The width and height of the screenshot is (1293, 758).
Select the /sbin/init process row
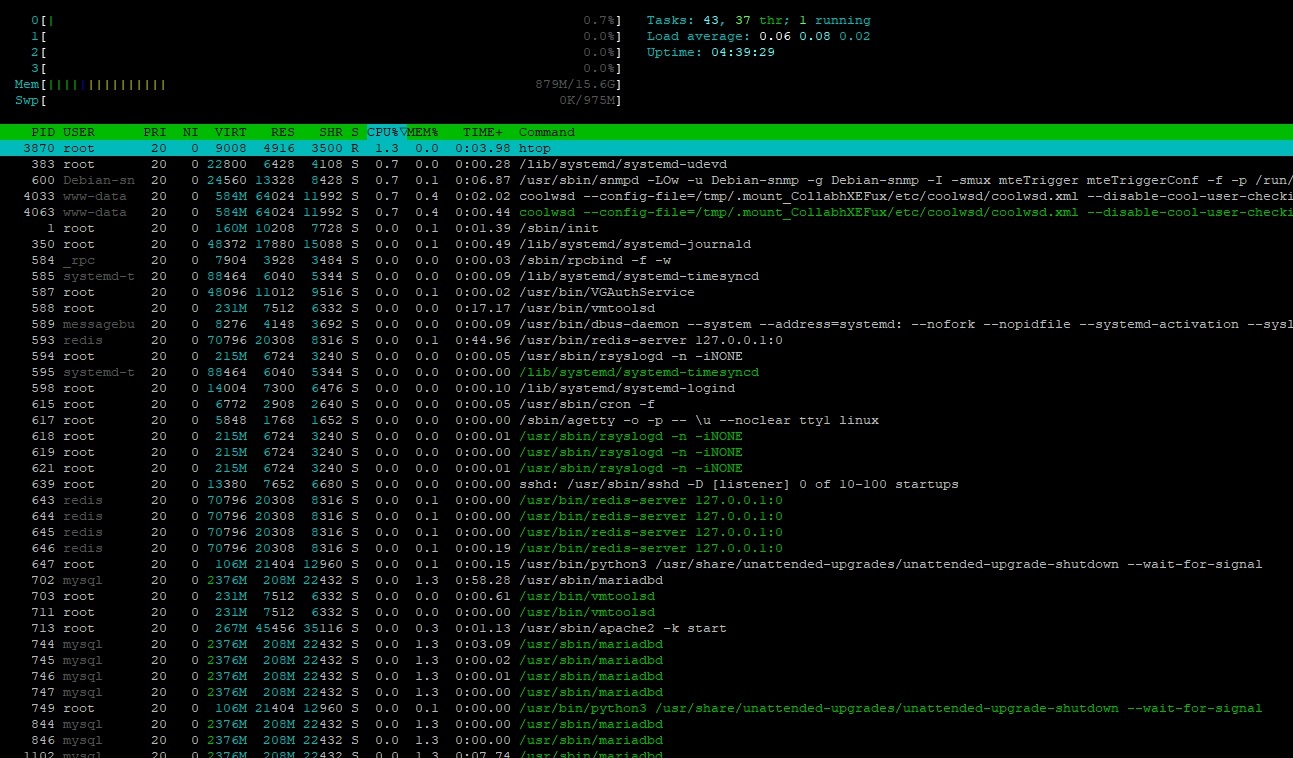click(x=646, y=228)
